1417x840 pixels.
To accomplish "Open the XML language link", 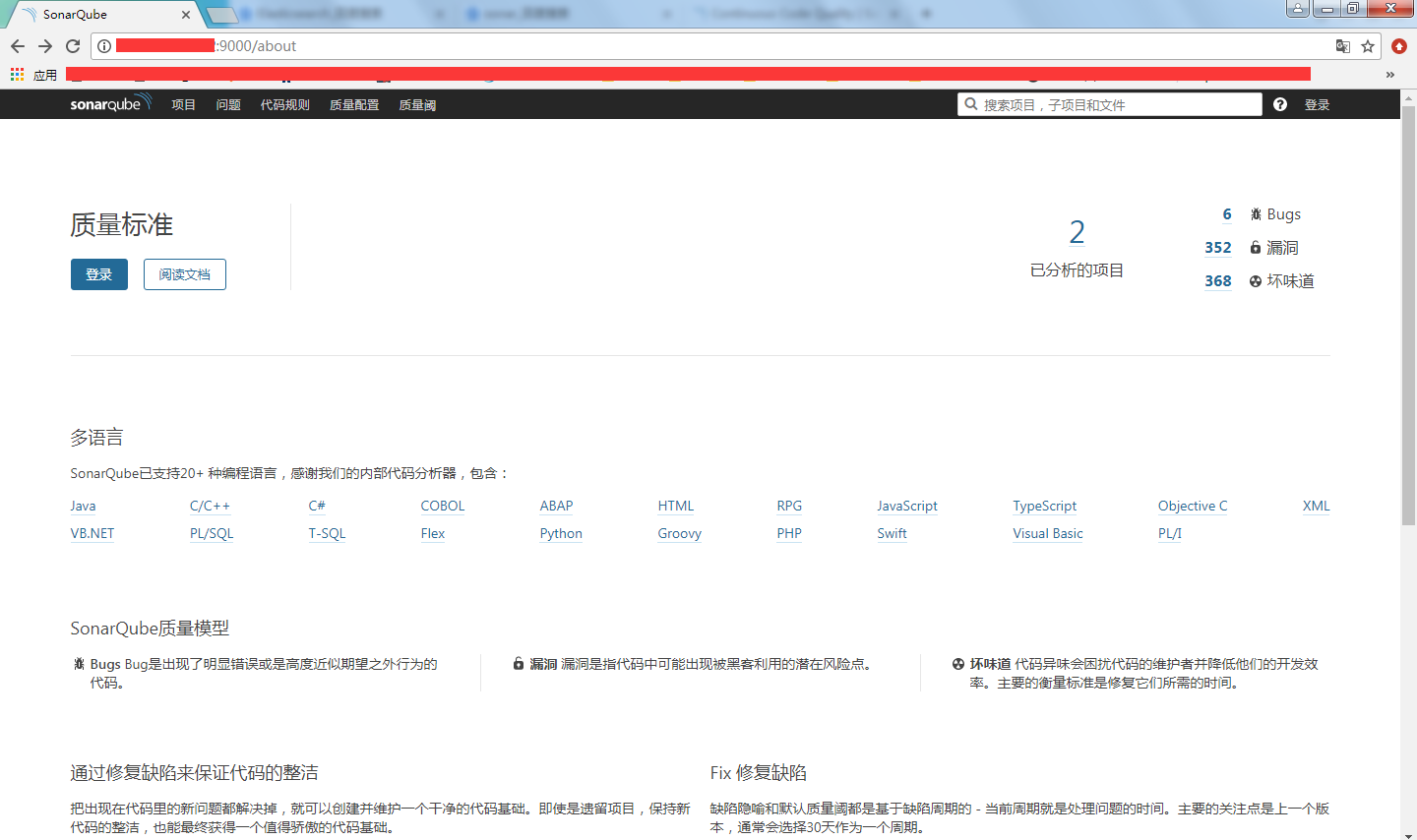I will click(x=1317, y=506).
